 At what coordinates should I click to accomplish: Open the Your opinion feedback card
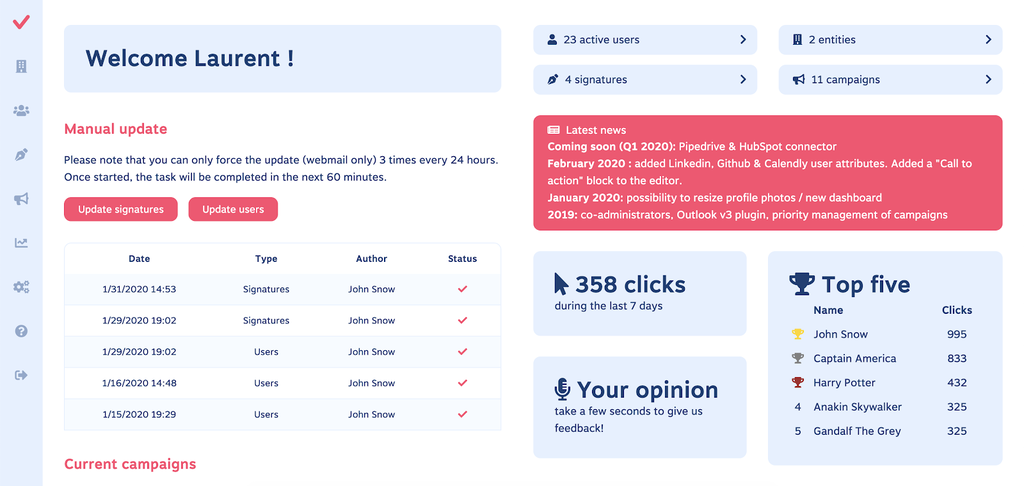639,406
